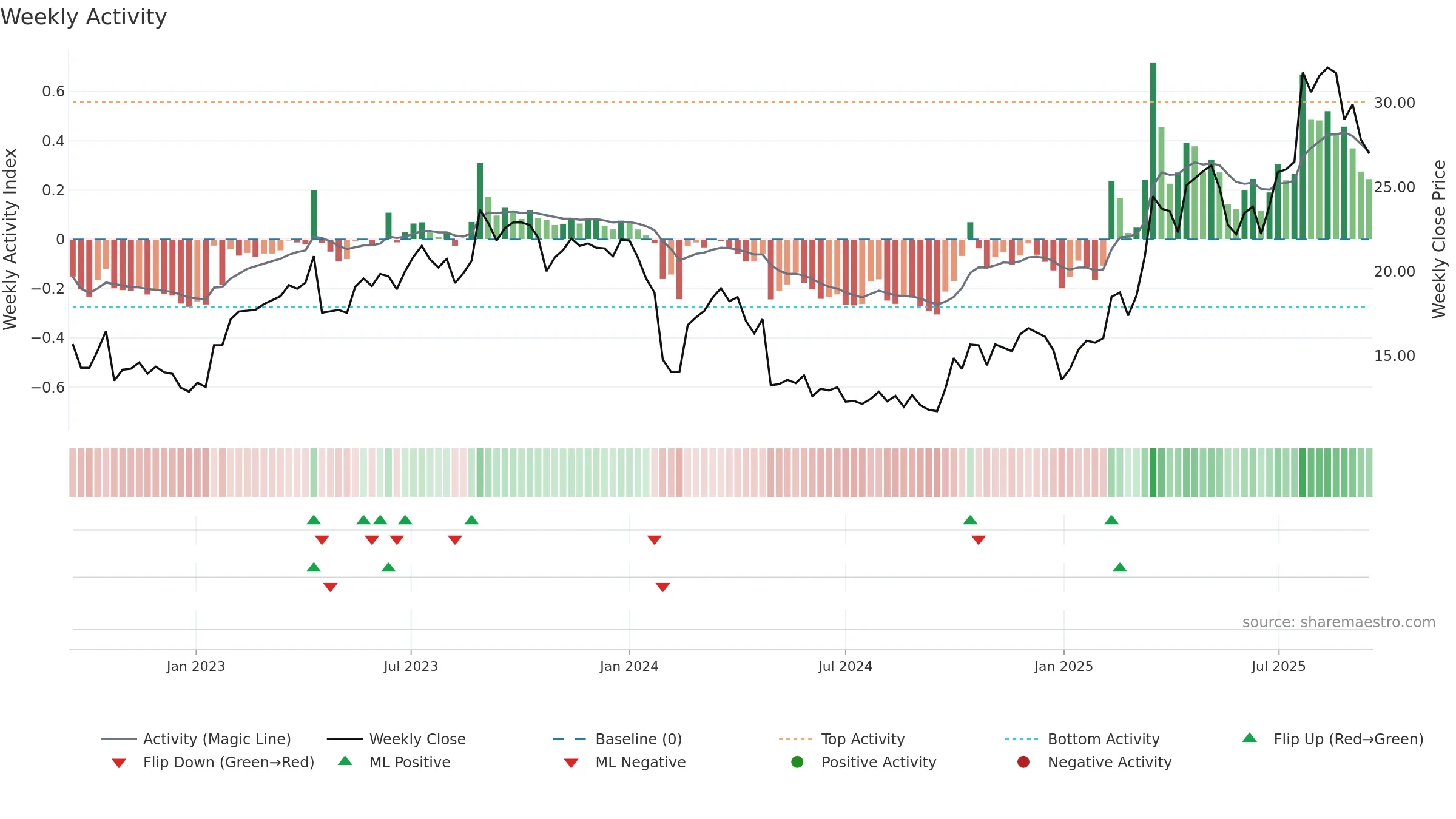Click the top-row green flip-up marker after Jan 2025
1456x819 pixels.
[x=1111, y=520]
